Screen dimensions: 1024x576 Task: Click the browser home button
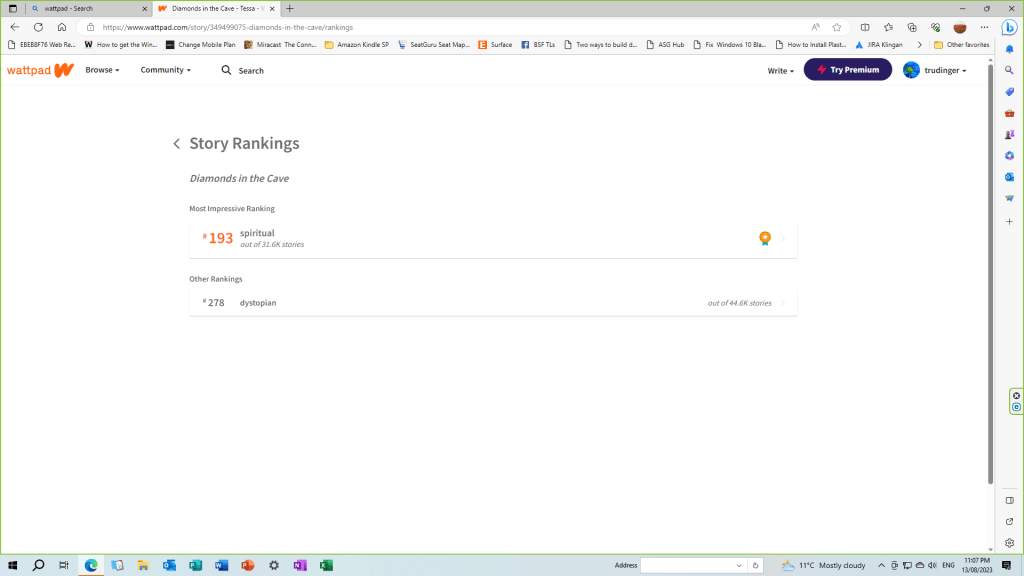click(62, 27)
